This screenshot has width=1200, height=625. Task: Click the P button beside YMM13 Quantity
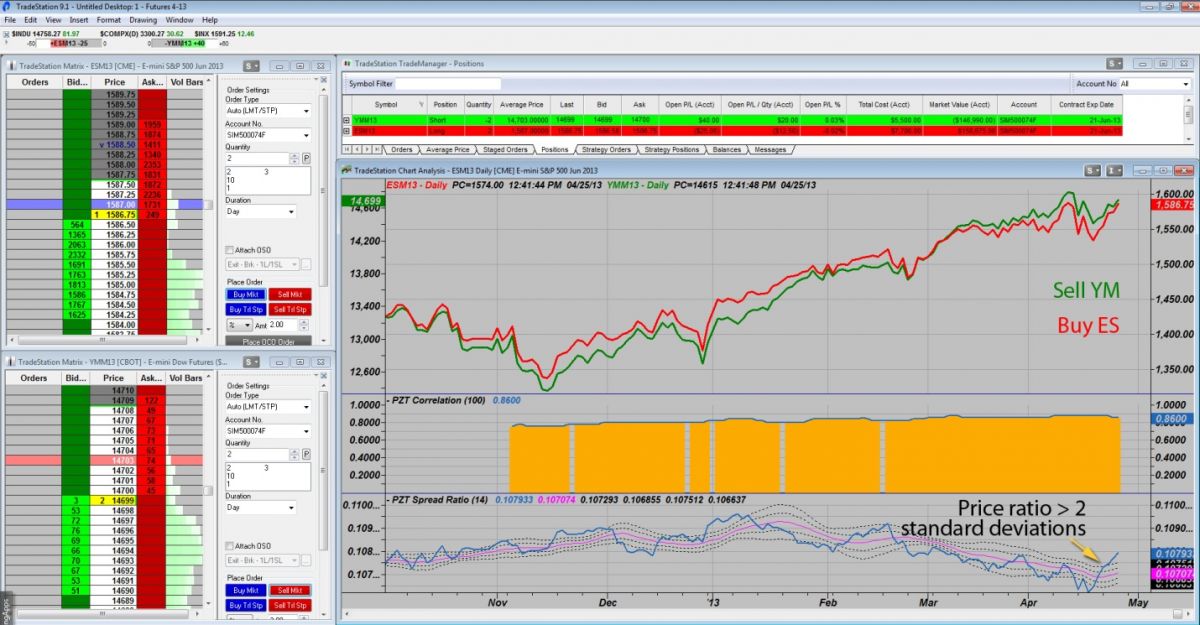(306, 455)
